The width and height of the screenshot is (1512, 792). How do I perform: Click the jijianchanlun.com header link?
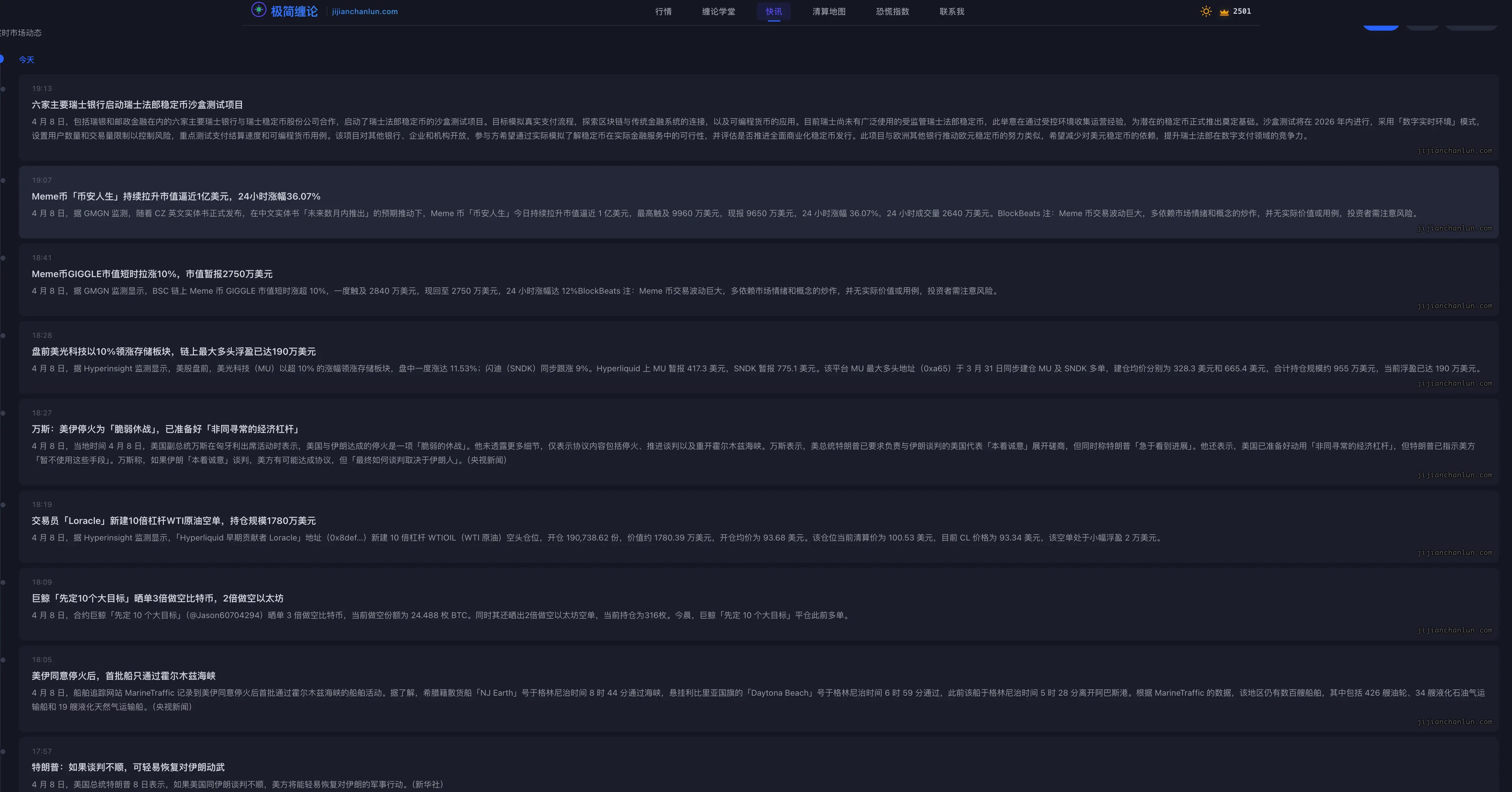tap(365, 12)
